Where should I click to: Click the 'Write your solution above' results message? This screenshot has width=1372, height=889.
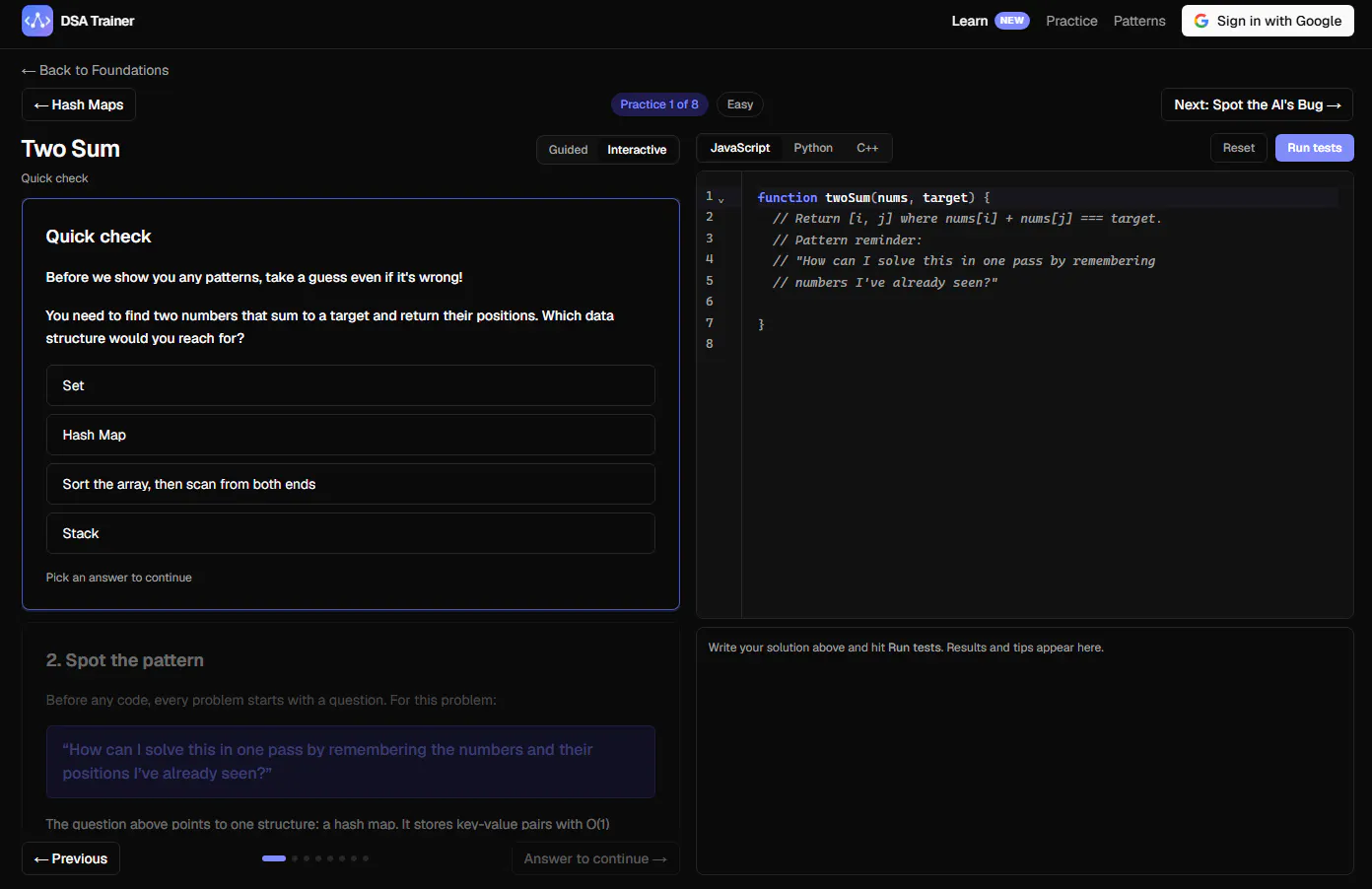[906, 648]
